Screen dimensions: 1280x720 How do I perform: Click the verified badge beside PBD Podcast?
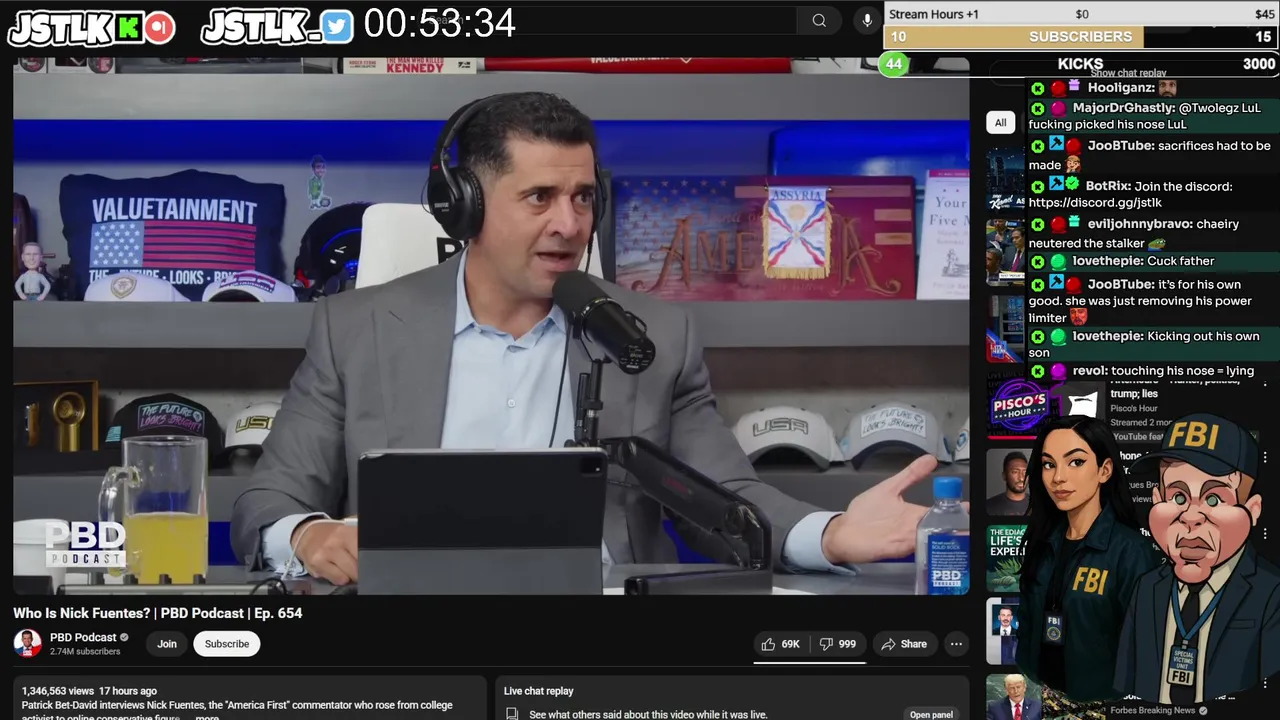125,637
